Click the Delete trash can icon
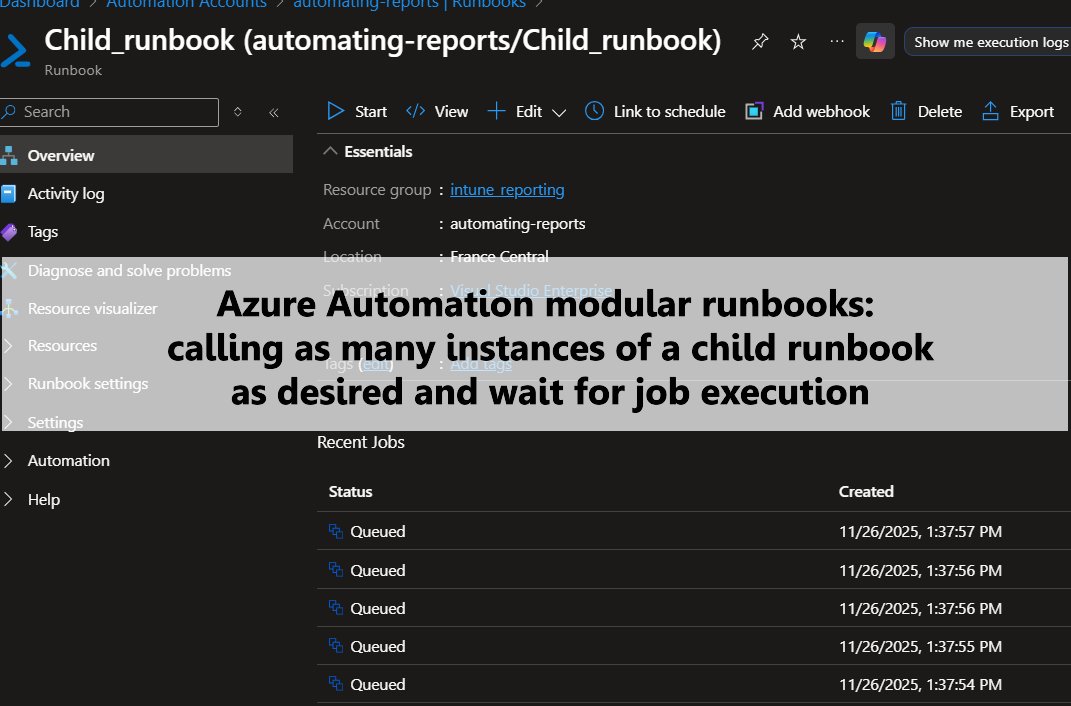The width and height of the screenshot is (1071, 706). [898, 111]
